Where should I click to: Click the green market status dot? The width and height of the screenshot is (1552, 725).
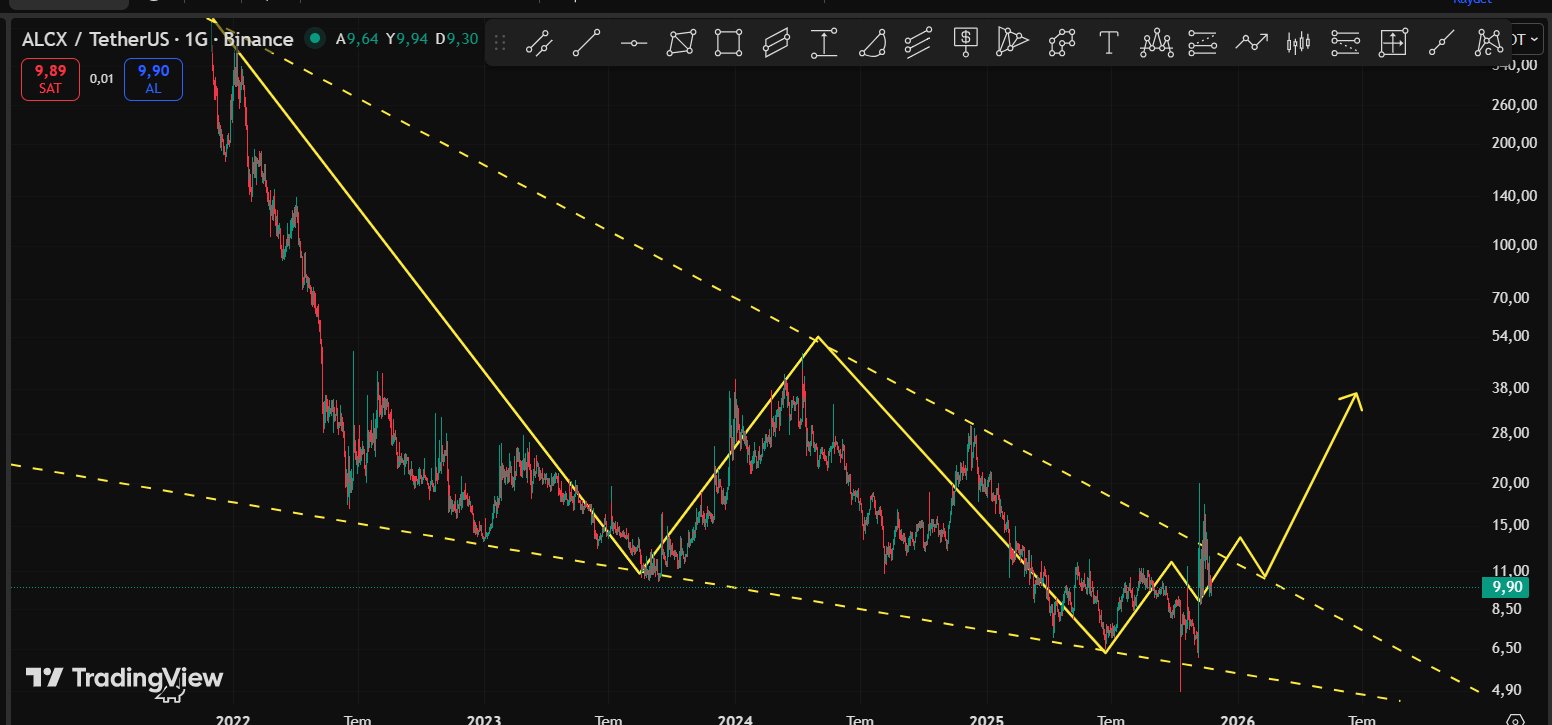point(315,39)
